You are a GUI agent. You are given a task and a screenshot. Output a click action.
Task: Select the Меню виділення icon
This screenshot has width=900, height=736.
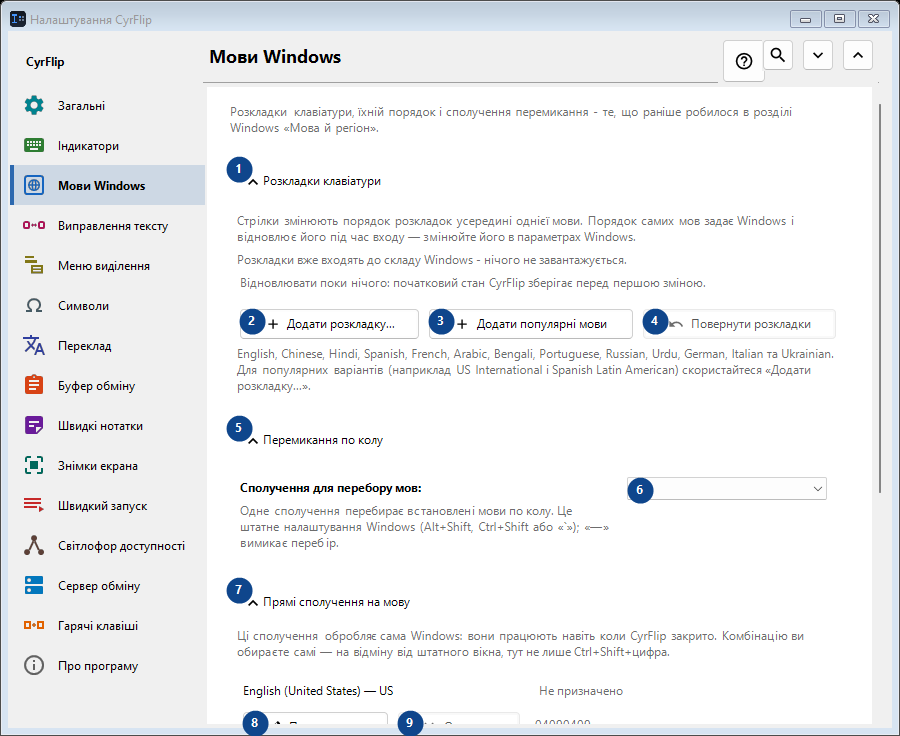point(34,265)
